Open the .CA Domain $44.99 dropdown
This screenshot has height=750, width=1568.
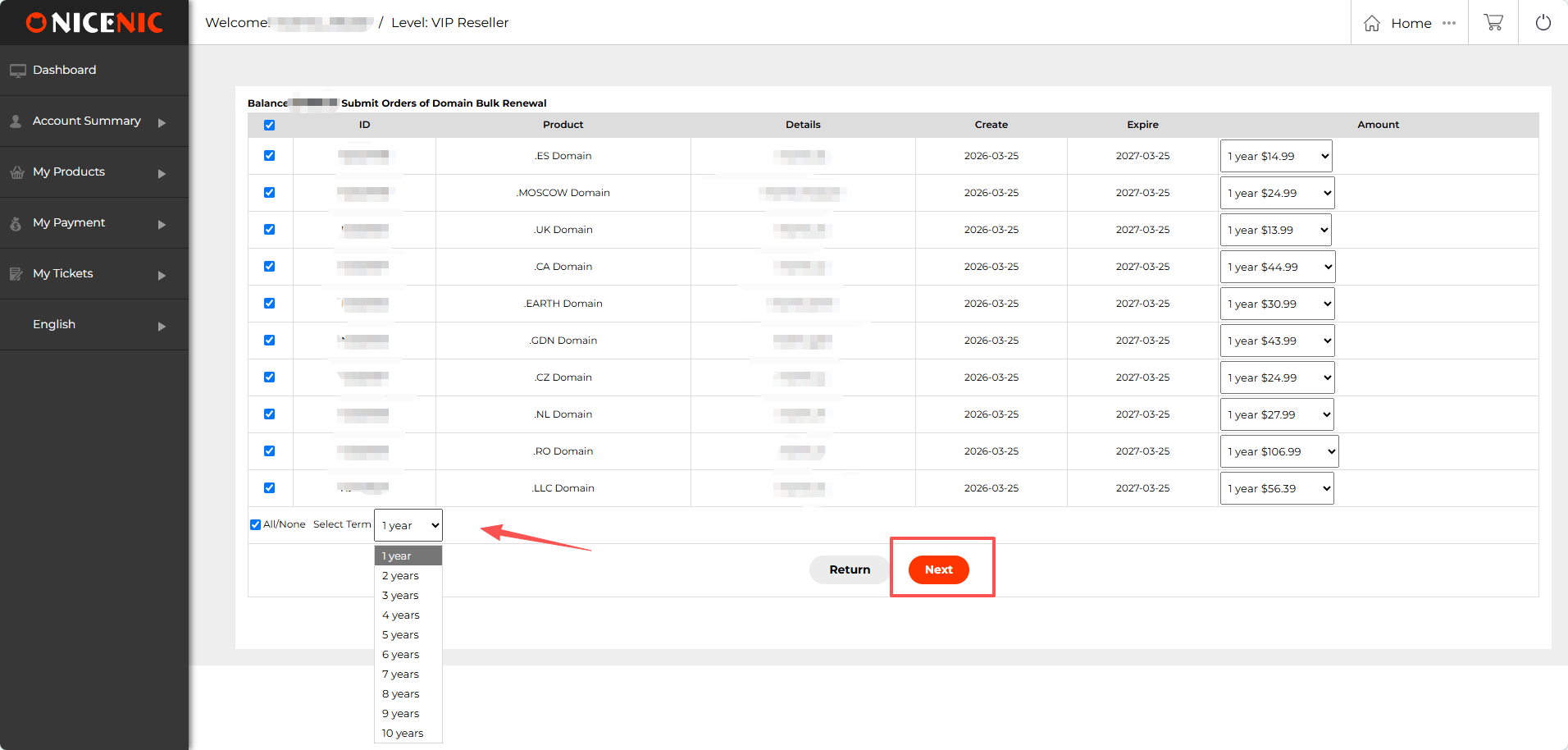click(1278, 267)
